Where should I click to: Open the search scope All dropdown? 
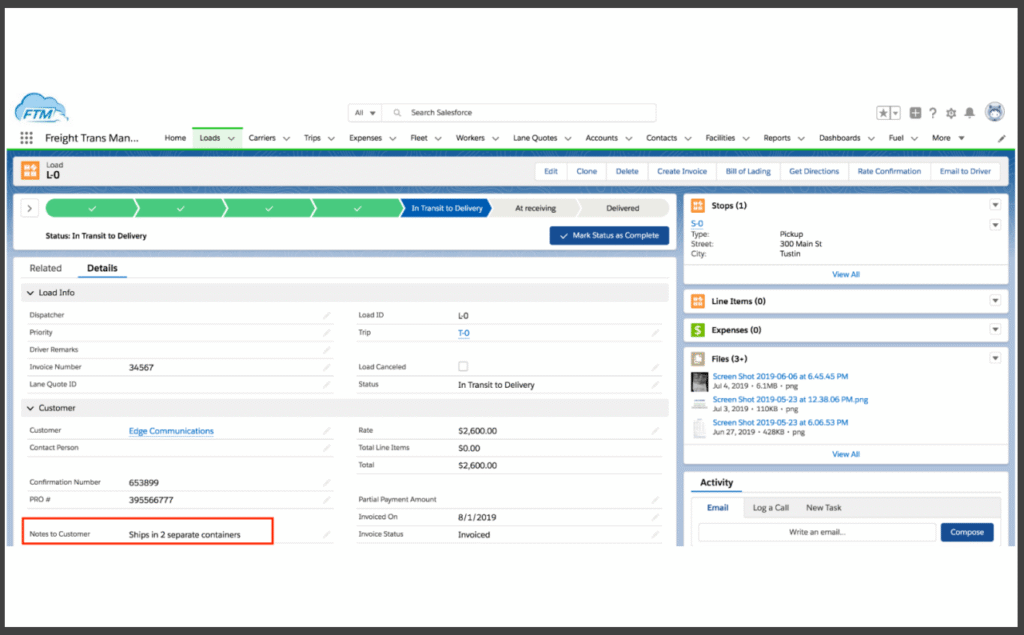coord(366,113)
